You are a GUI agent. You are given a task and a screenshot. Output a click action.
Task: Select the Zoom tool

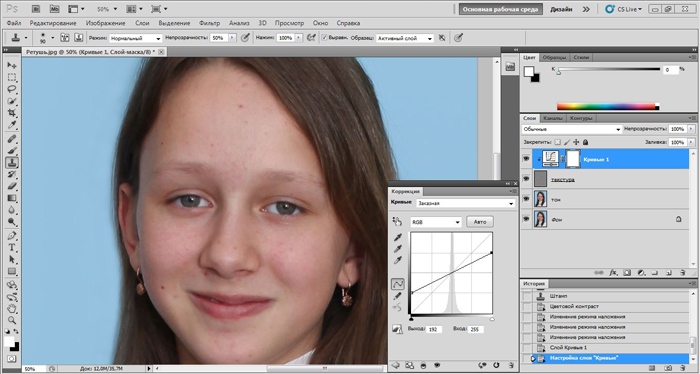pos(12,320)
